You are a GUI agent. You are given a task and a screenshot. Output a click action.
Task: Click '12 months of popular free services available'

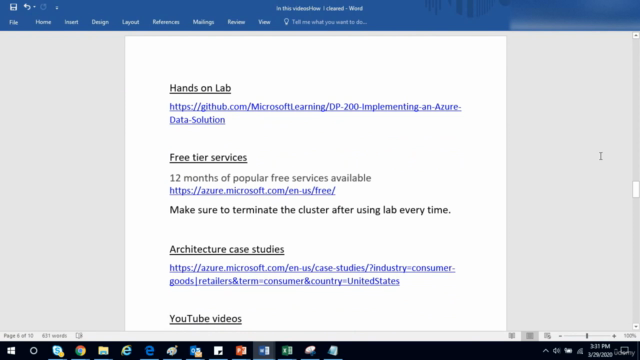pos(270,178)
